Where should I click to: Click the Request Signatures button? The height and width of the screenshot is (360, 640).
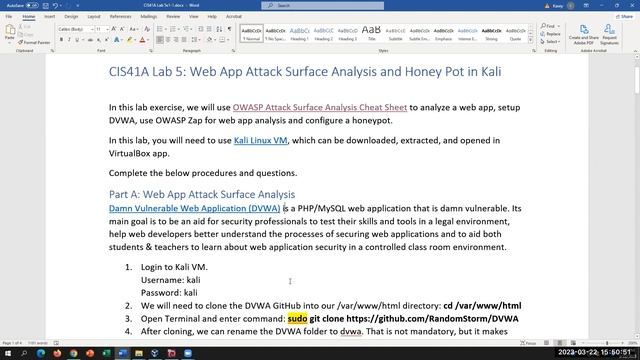(609, 34)
